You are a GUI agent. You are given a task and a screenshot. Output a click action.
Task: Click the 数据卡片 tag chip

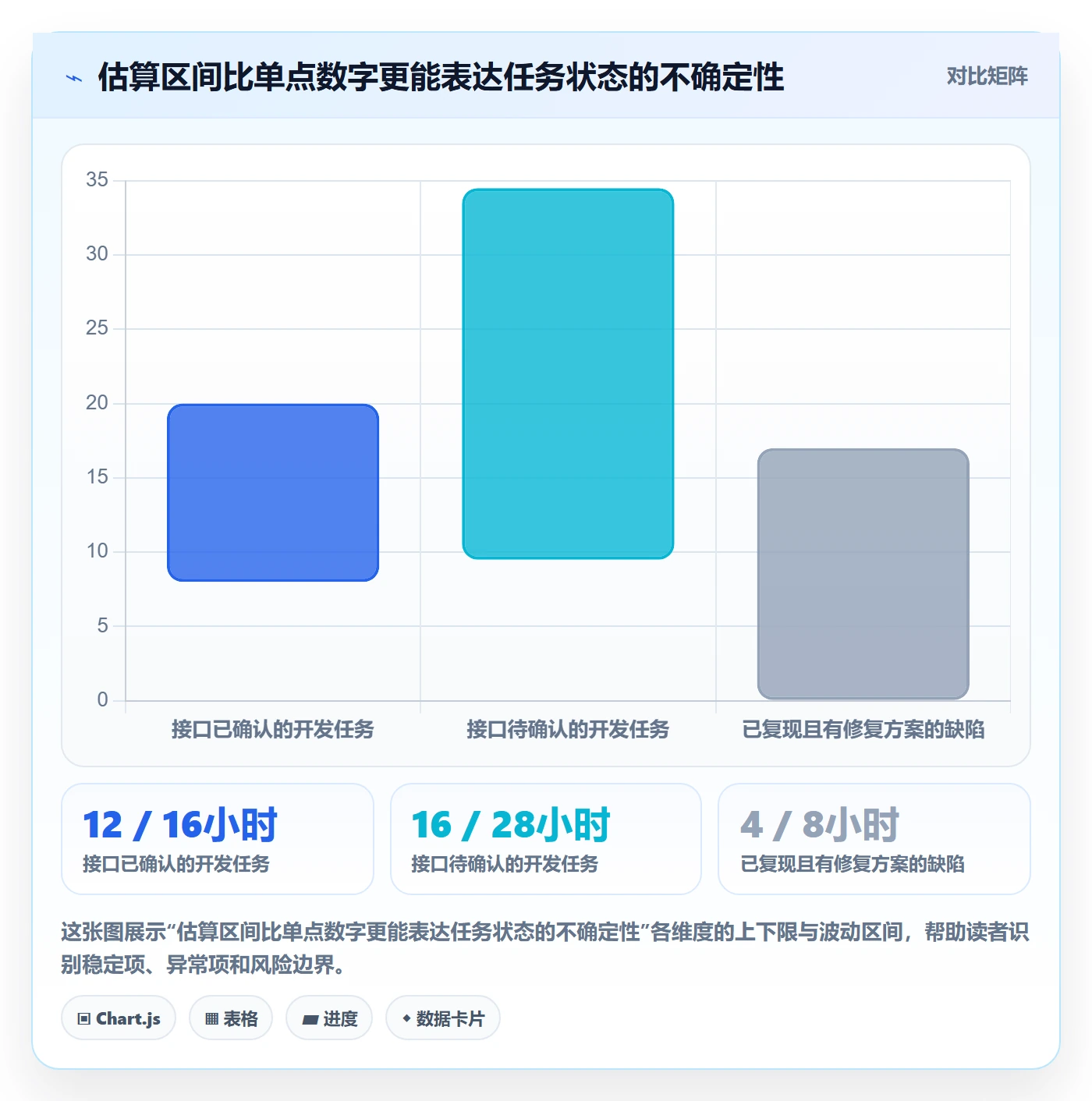point(443,1018)
